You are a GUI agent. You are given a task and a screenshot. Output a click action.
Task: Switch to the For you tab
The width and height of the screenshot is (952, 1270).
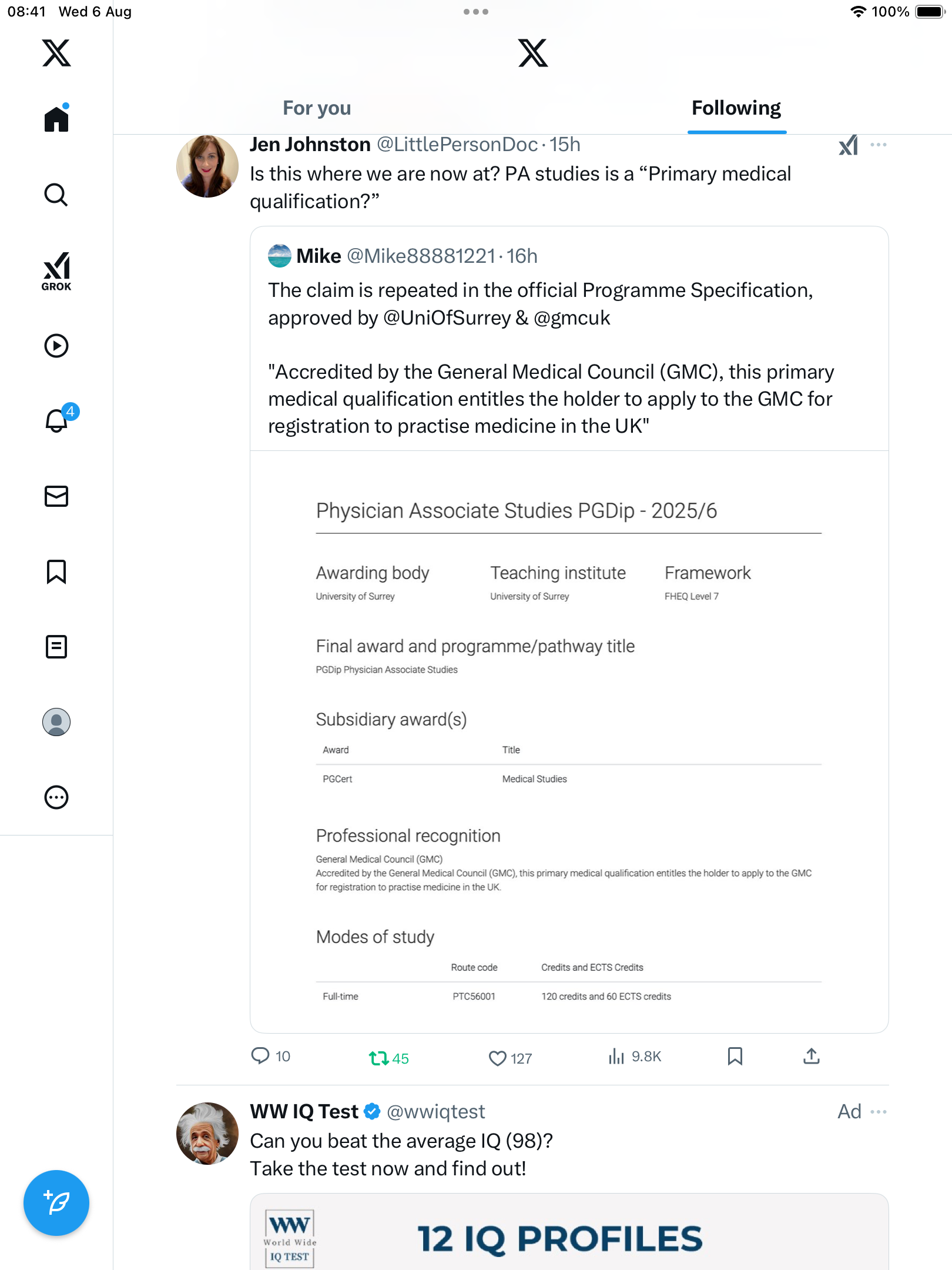[317, 108]
